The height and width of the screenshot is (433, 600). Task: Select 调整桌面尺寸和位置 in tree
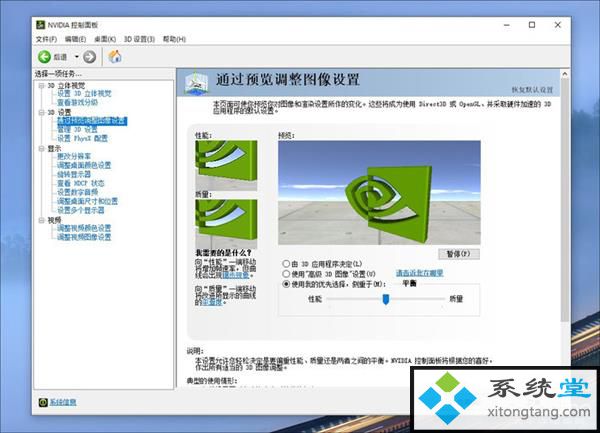pyautogui.click(x=87, y=201)
